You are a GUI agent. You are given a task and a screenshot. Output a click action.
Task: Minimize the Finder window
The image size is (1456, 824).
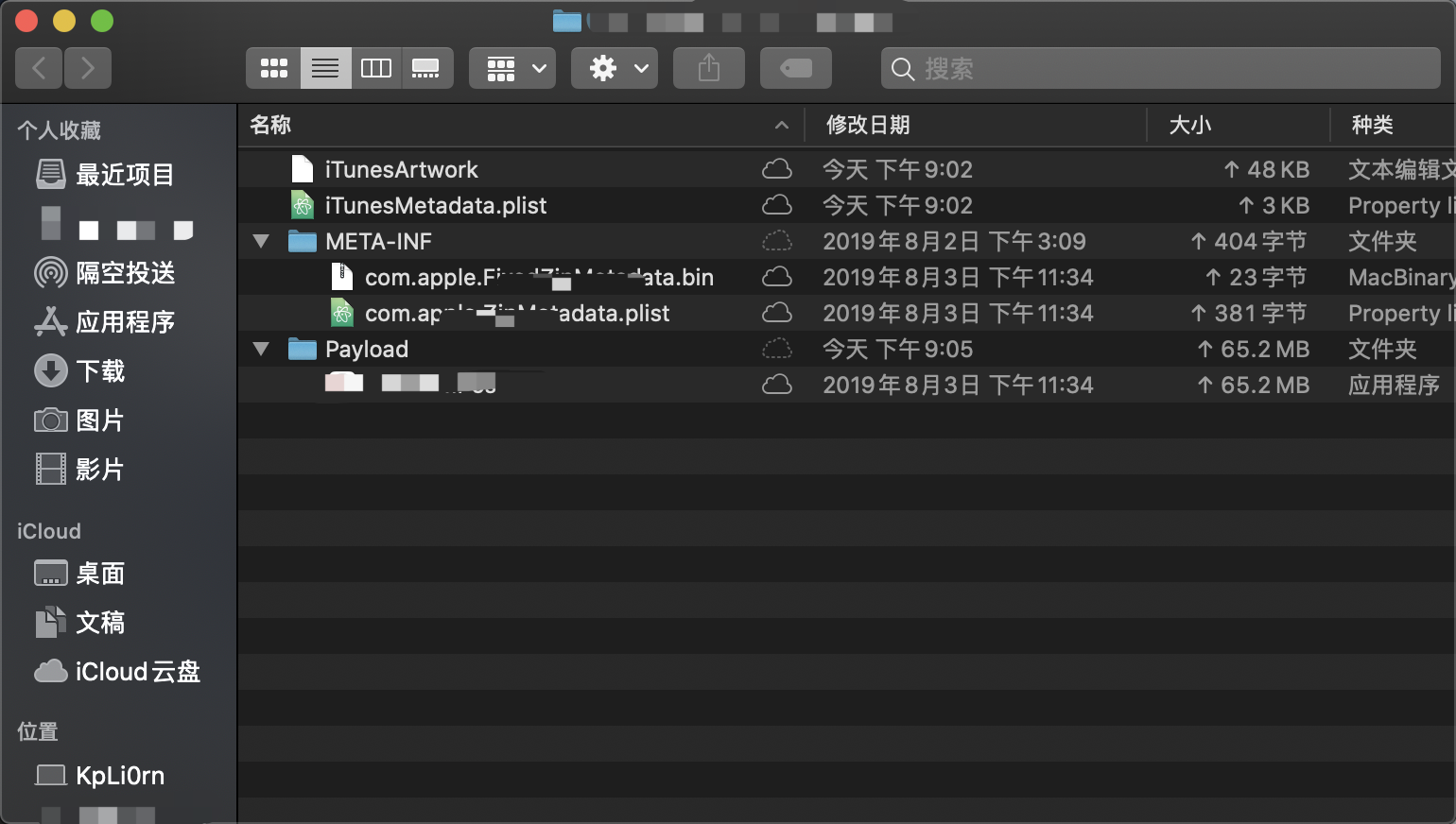pos(64,20)
